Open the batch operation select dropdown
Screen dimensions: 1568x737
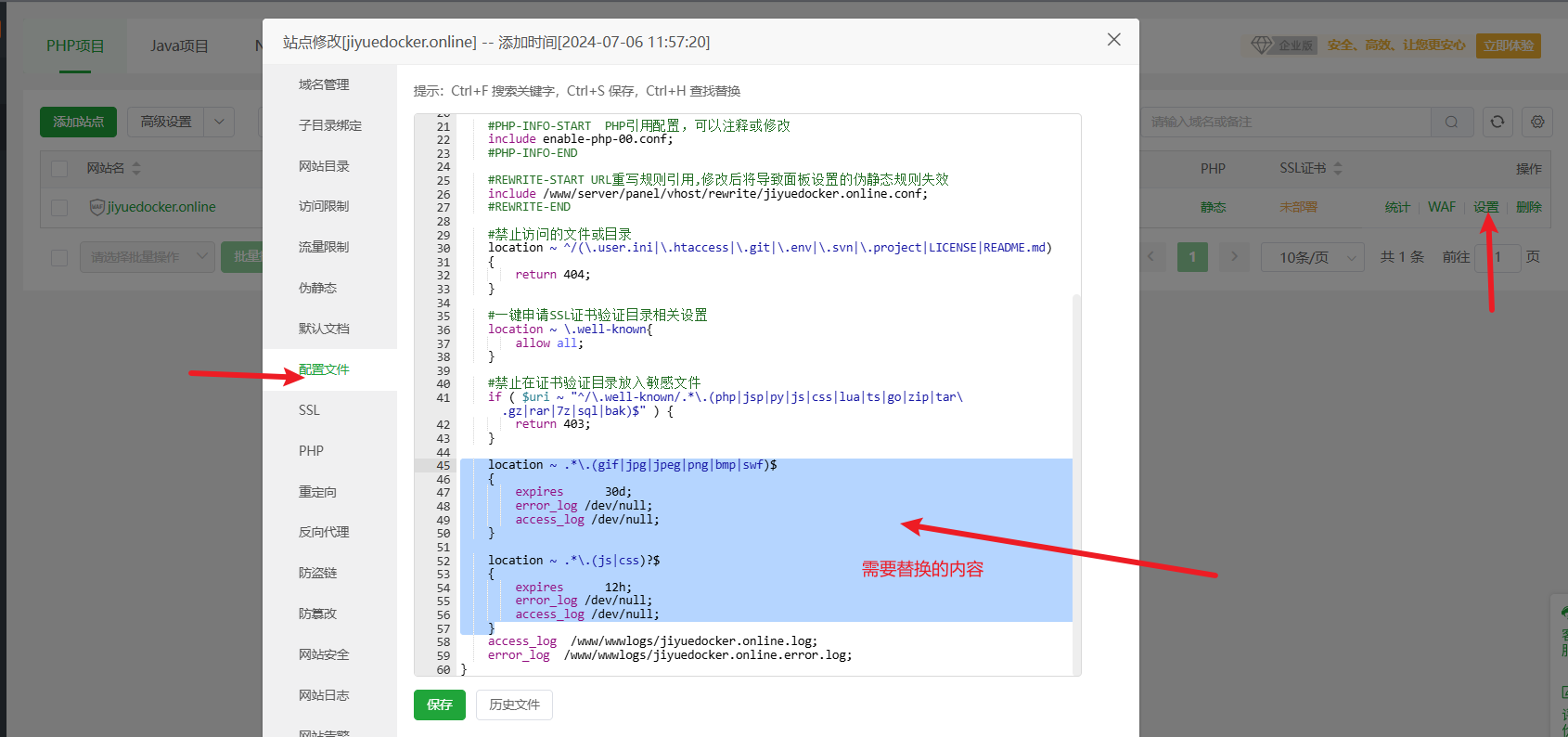[147, 257]
